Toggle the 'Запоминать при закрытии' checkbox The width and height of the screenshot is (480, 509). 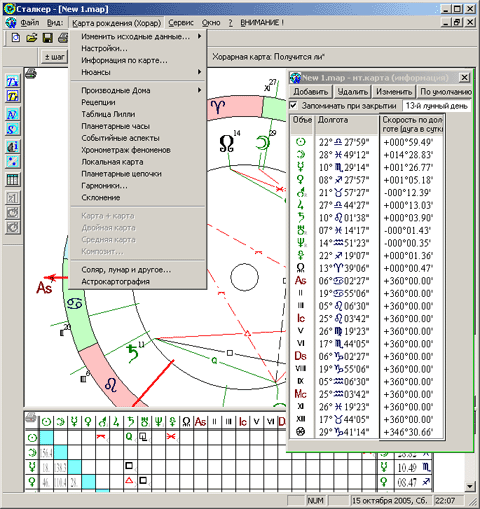pos(293,106)
